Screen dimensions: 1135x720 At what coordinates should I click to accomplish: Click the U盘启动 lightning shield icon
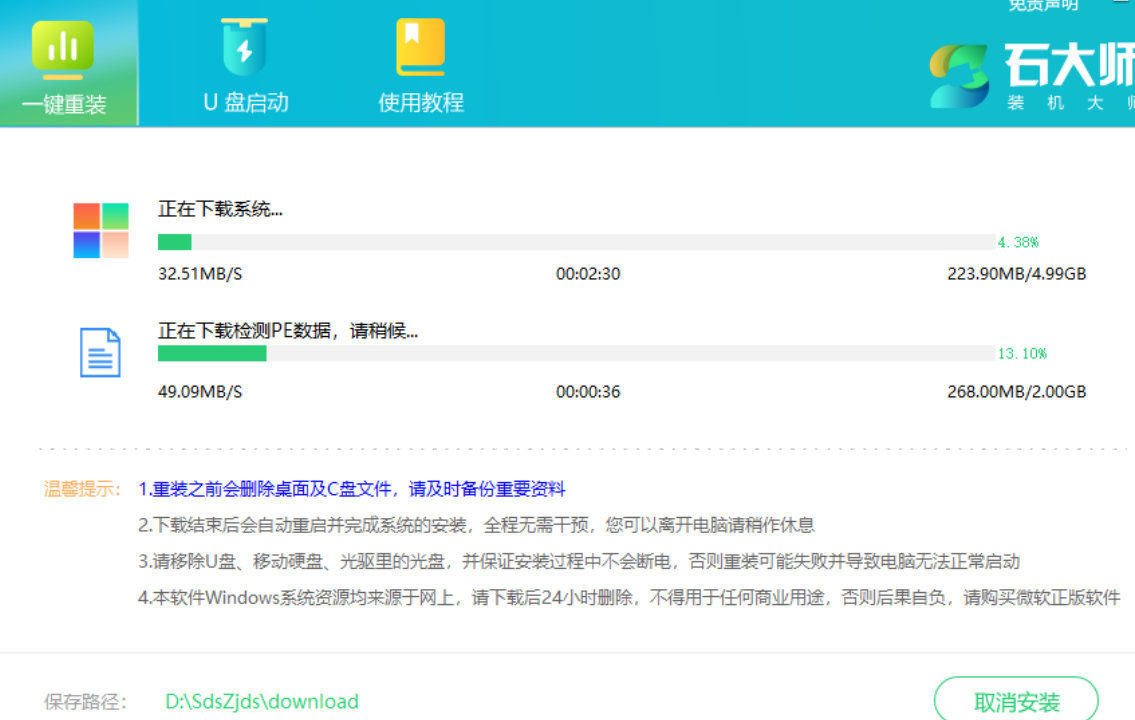coord(245,47)
